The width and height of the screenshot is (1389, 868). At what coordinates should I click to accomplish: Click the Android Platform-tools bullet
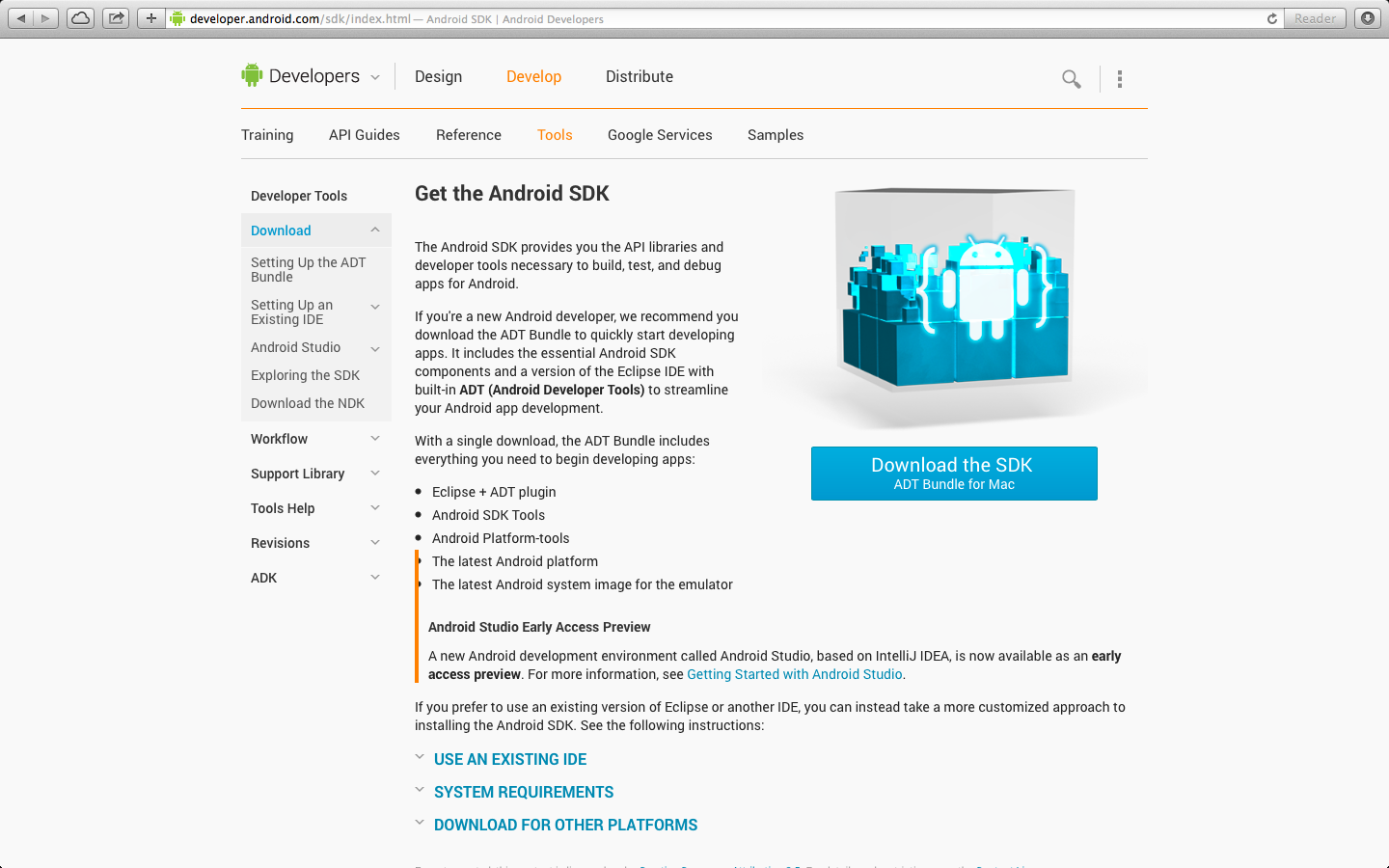pyautogui.click(x=501, y=538)
